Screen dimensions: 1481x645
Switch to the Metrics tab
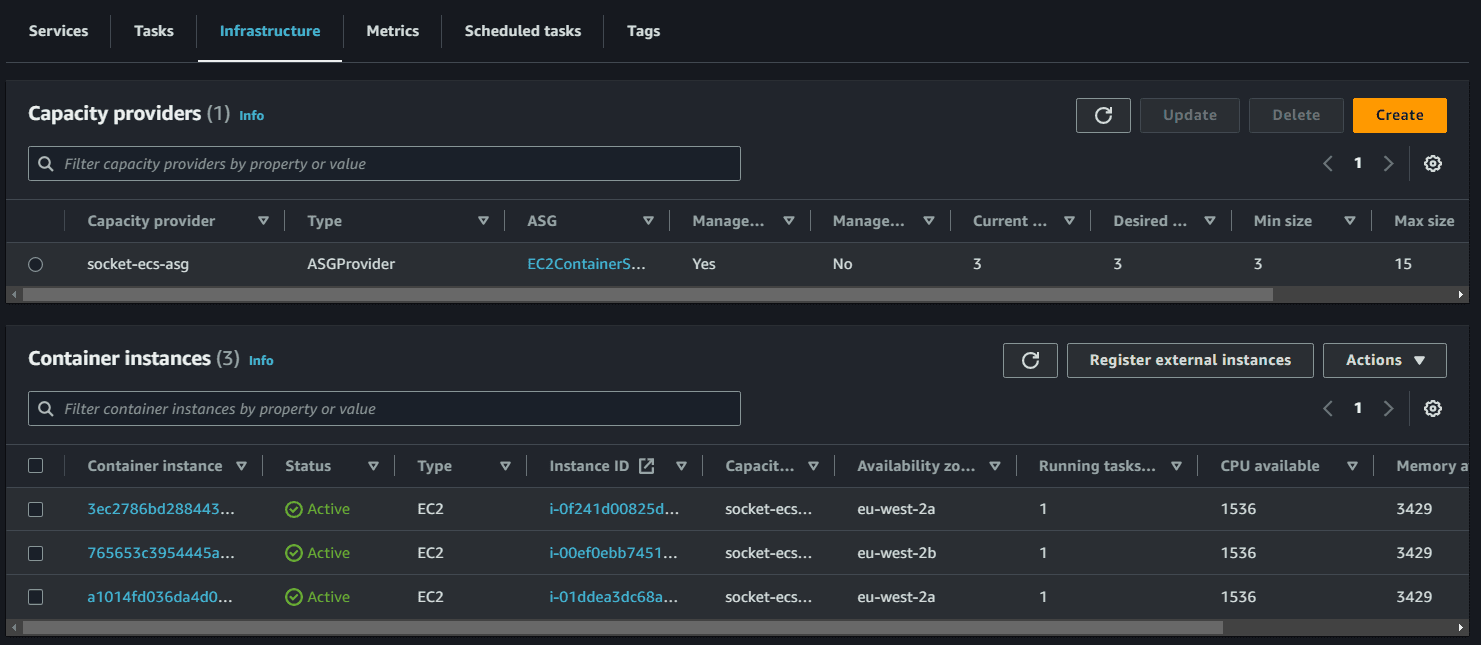coord(392,31)
